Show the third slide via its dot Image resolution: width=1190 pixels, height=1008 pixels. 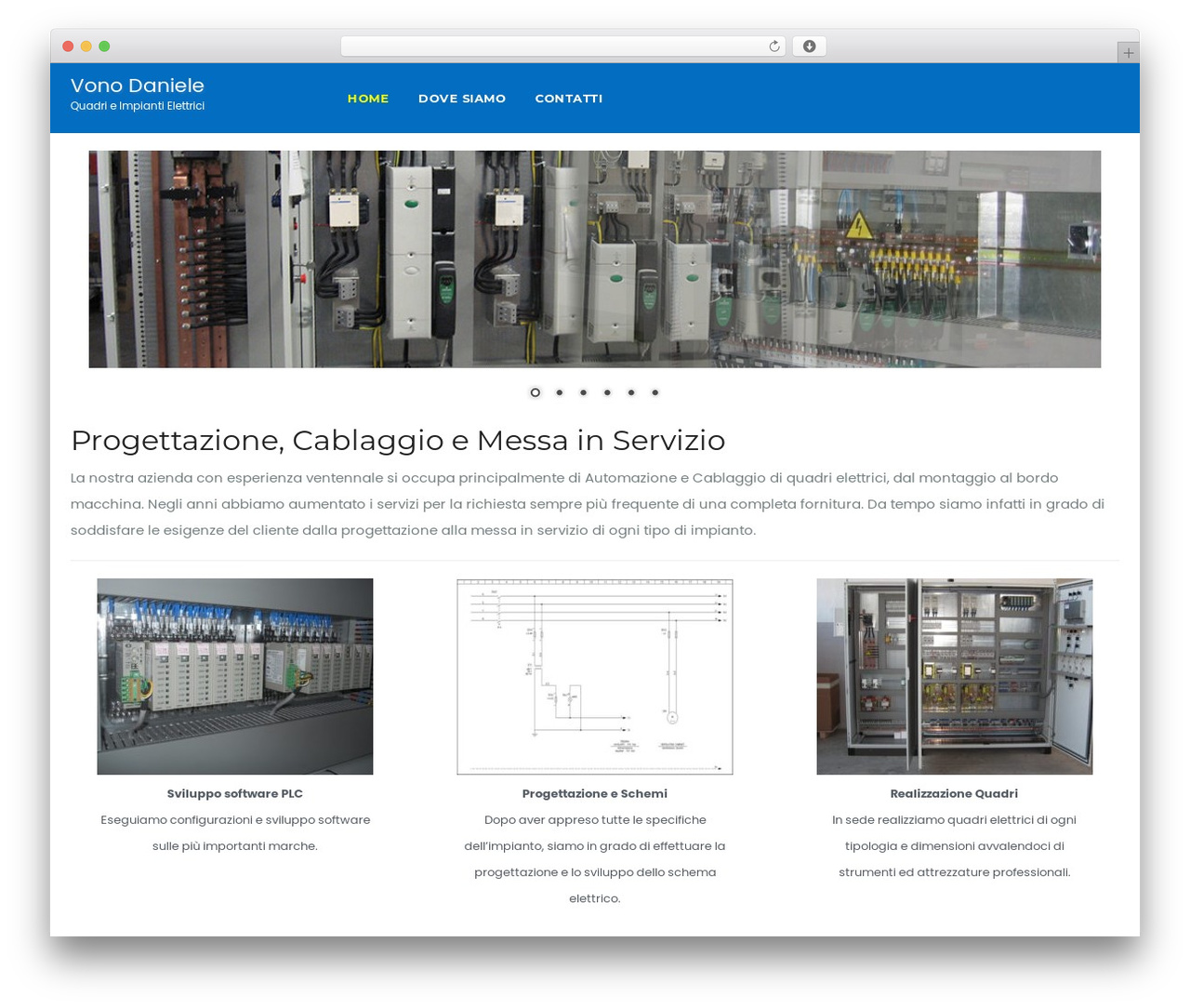point(584,392)
